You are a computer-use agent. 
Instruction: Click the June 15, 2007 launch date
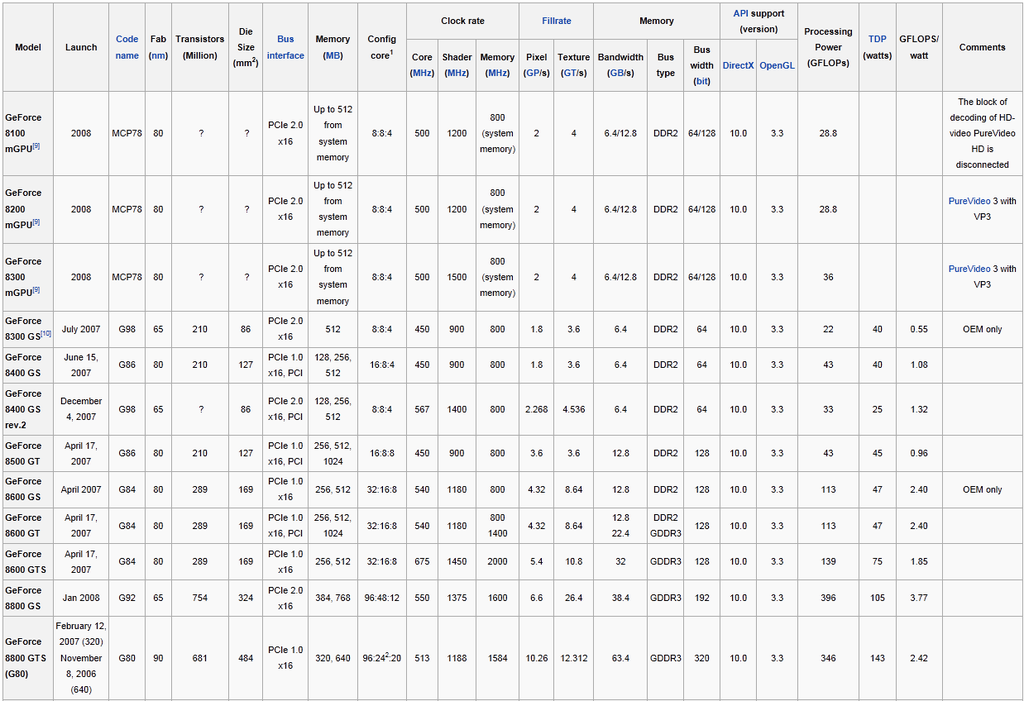pos(81,365)
